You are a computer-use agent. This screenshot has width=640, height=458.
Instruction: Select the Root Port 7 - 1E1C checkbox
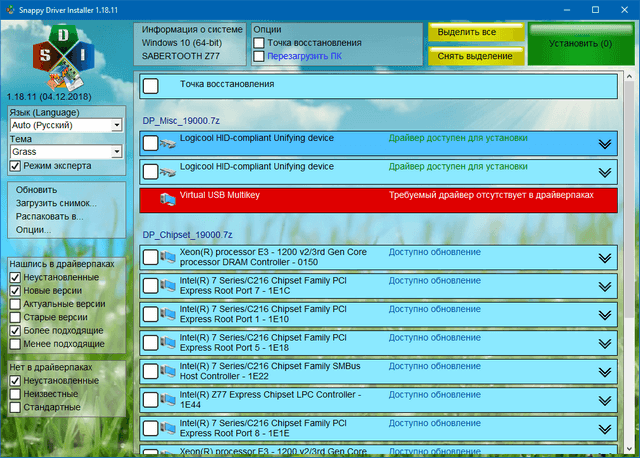[x=151, y=286]
